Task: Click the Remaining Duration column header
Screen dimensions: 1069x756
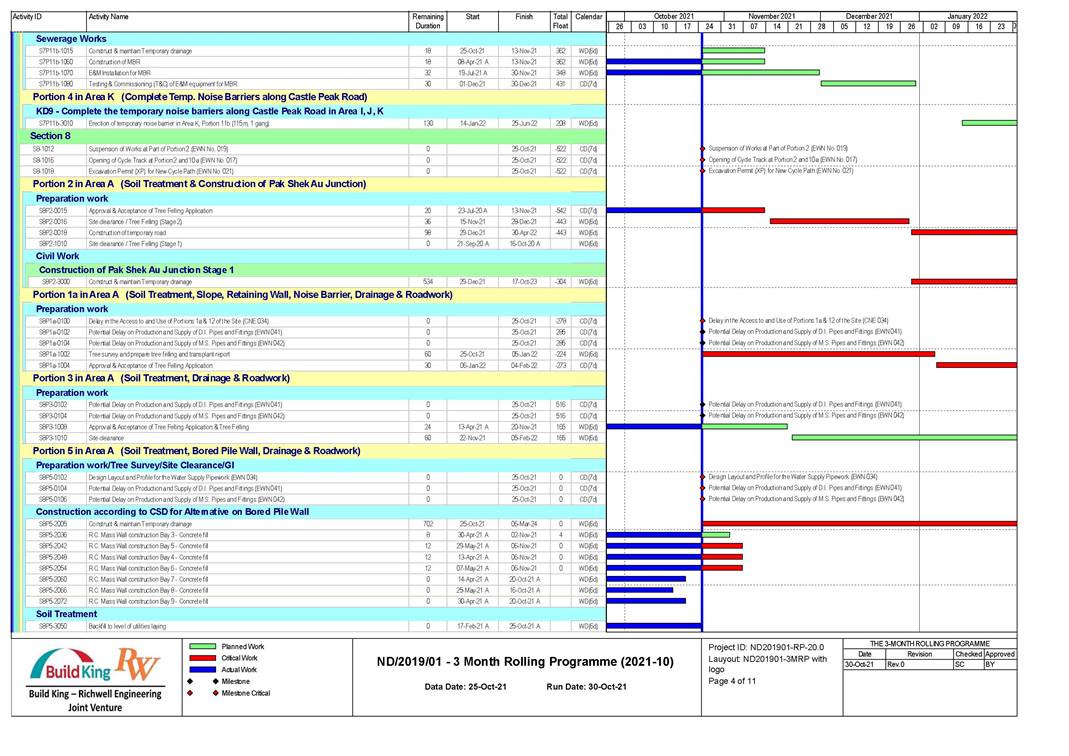Action: coord(428,21)
